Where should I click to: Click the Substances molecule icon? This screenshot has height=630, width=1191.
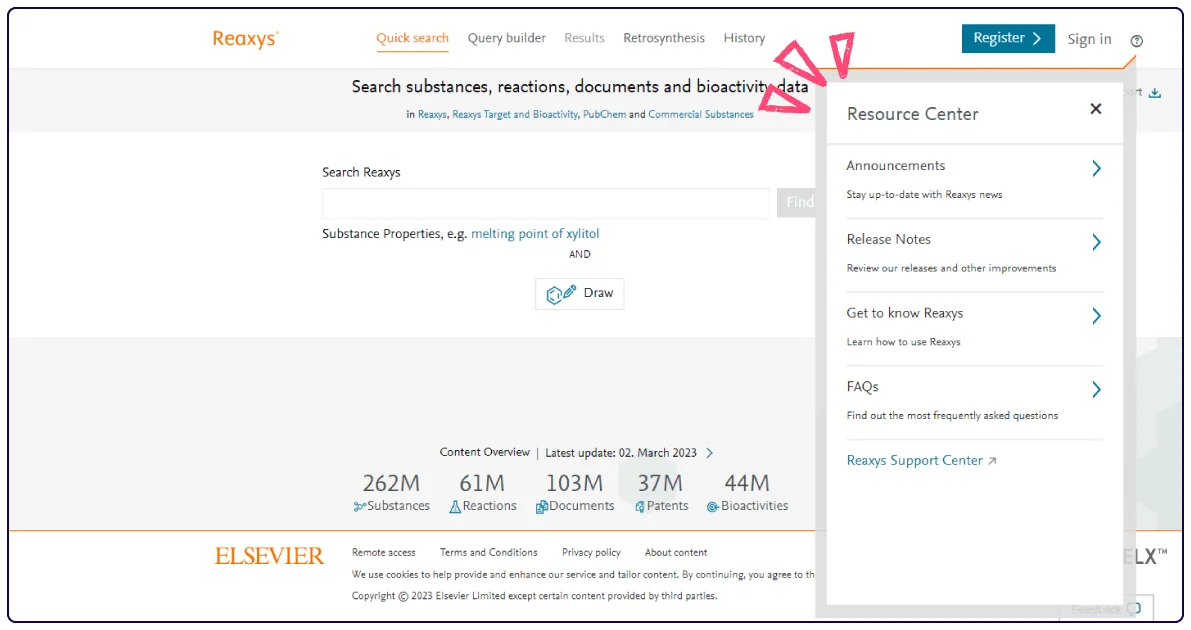(359, 507)
